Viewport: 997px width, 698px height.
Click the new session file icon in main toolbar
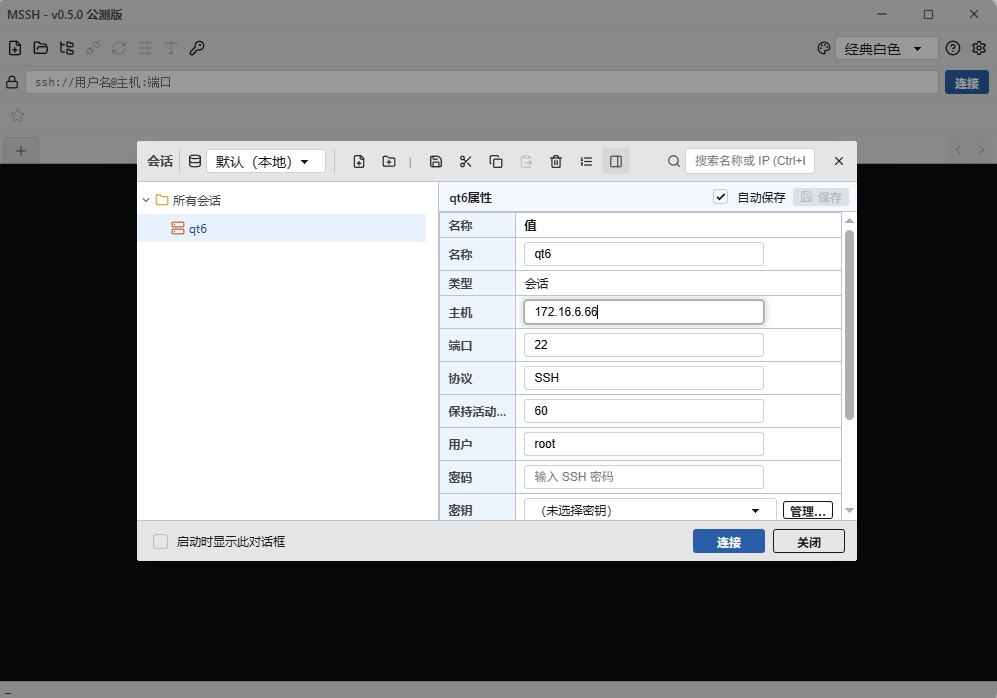click(15, 48)
